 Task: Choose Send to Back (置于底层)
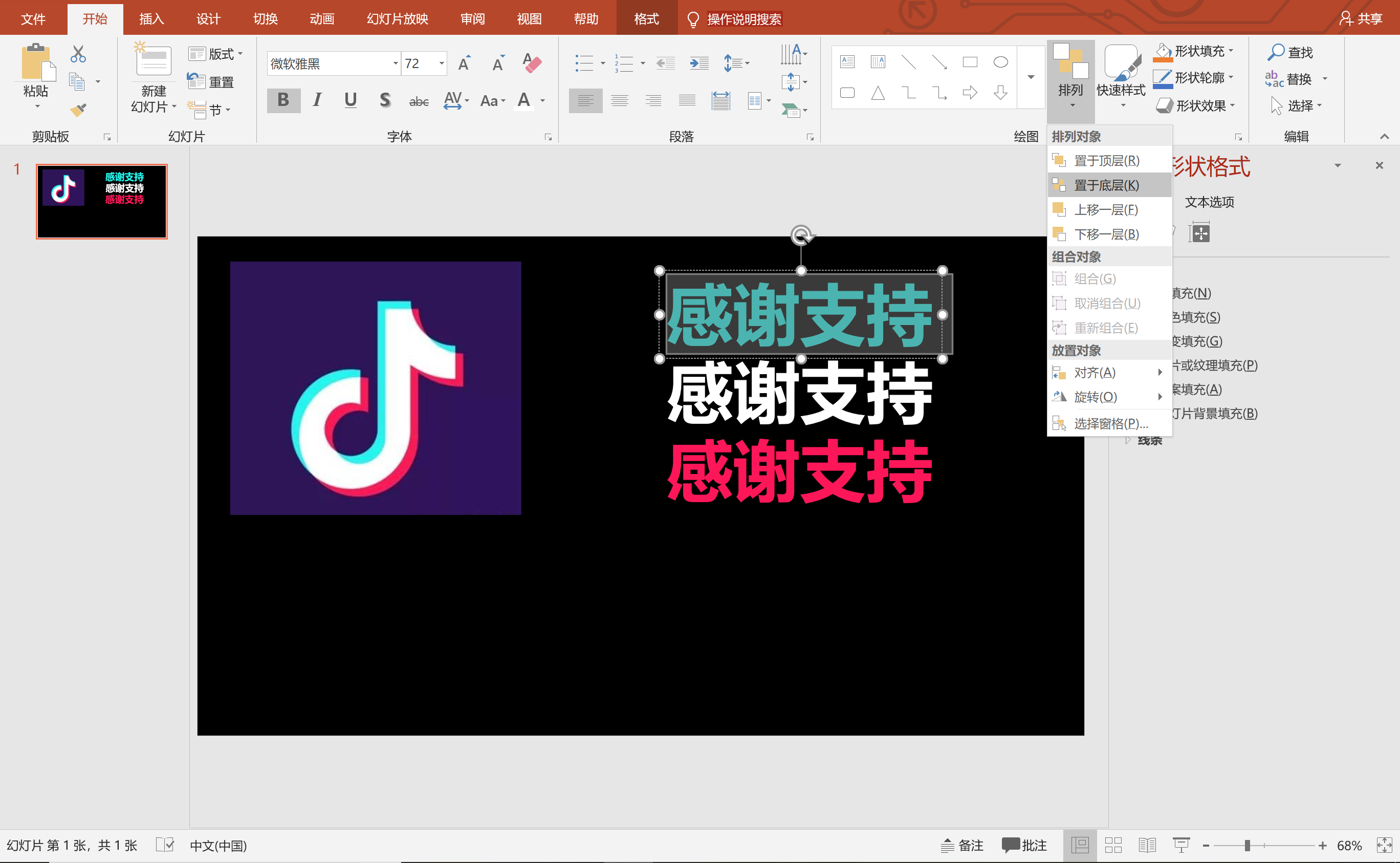(1110, 185)
